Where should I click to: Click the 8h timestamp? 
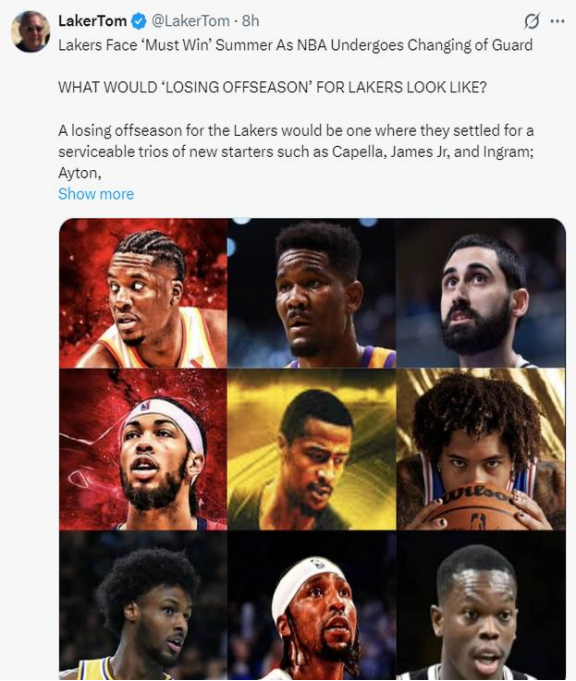tap(250, 21)
